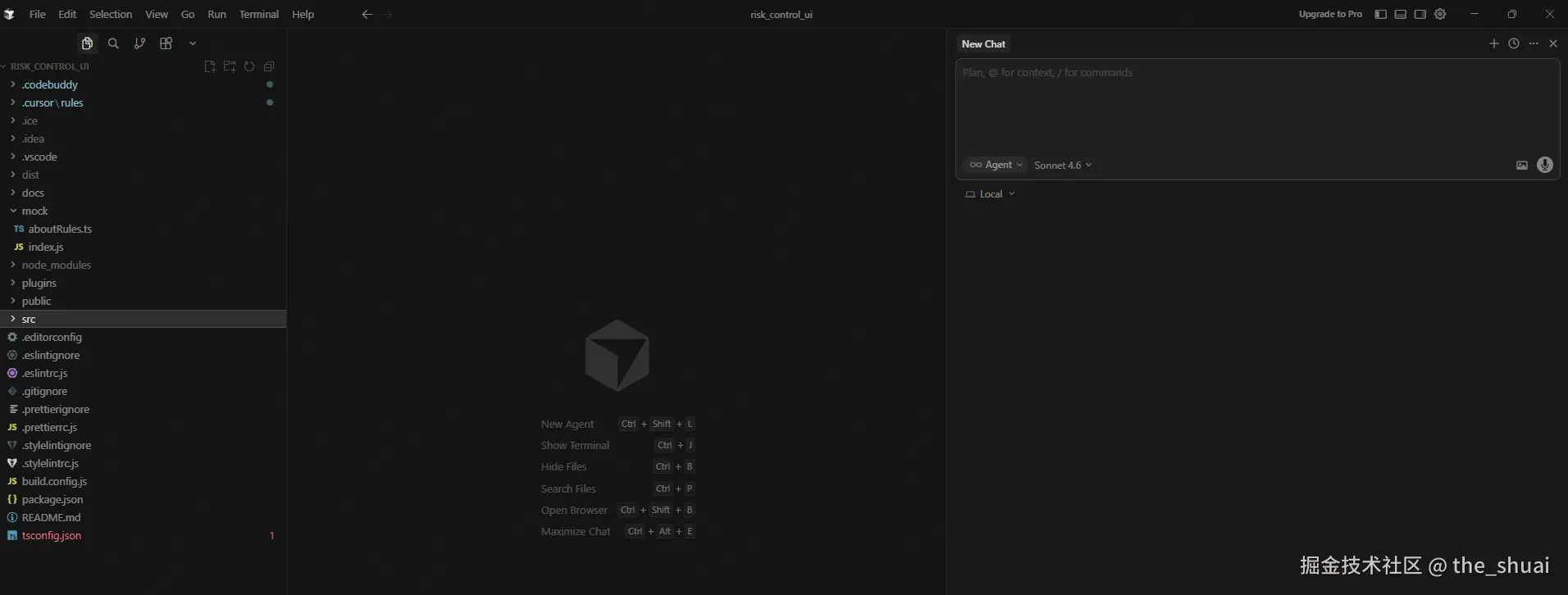Image resolution: width=1568 pixels, height=595 pixels.
Task: Start voice input with microphone icon
Action: 1544,165
